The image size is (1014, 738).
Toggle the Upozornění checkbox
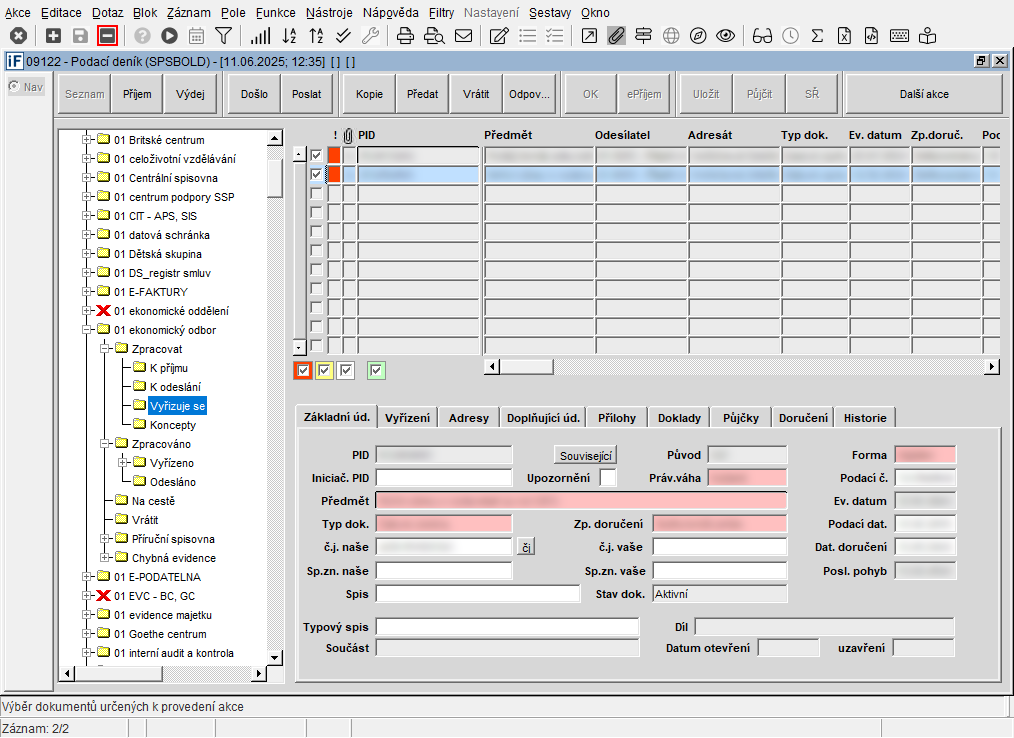608,478
